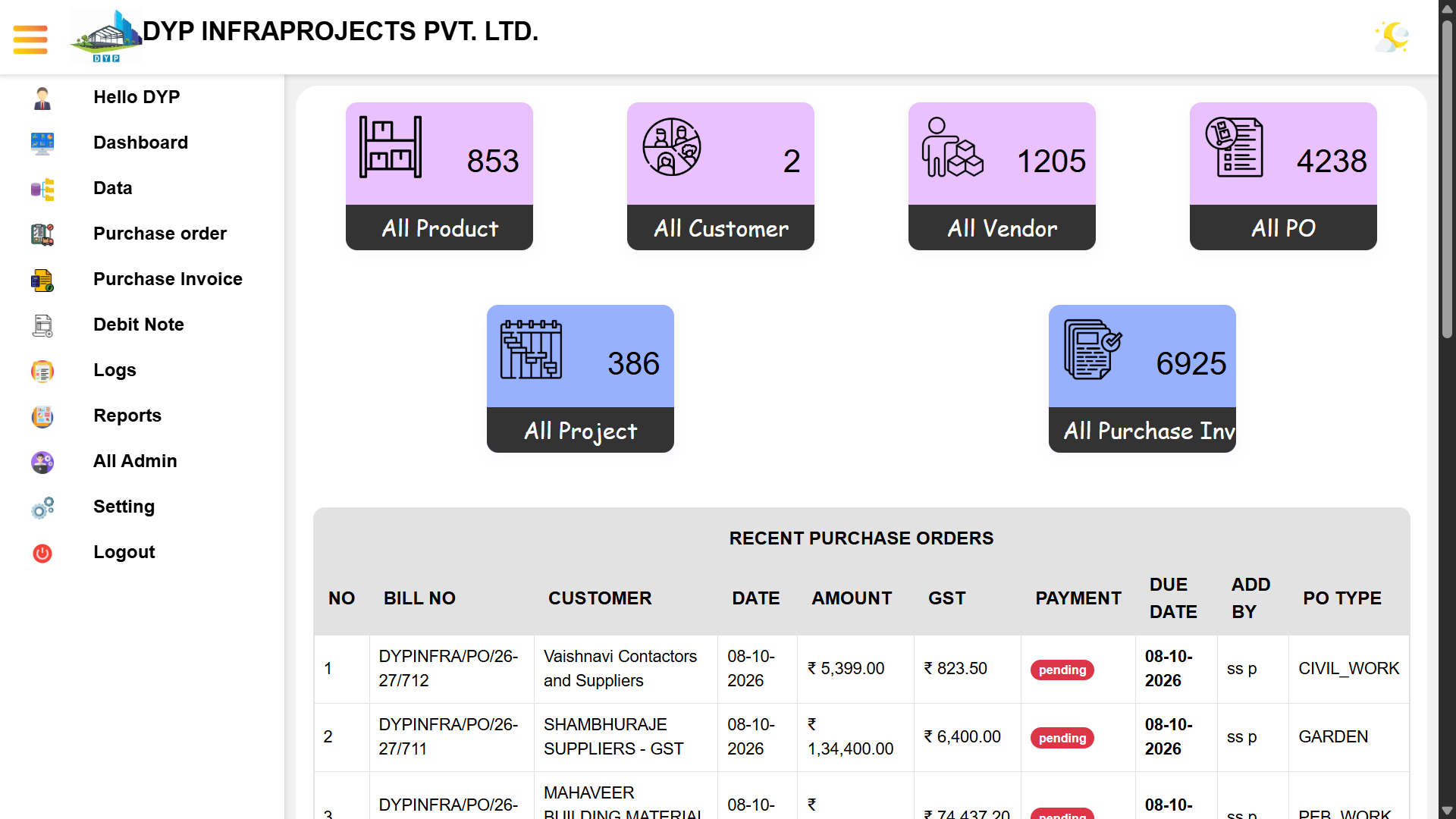The height and width of the screenshot is (819, 1456).
Task: Click the PO TYPE column header
Action: click(1342, 598)
